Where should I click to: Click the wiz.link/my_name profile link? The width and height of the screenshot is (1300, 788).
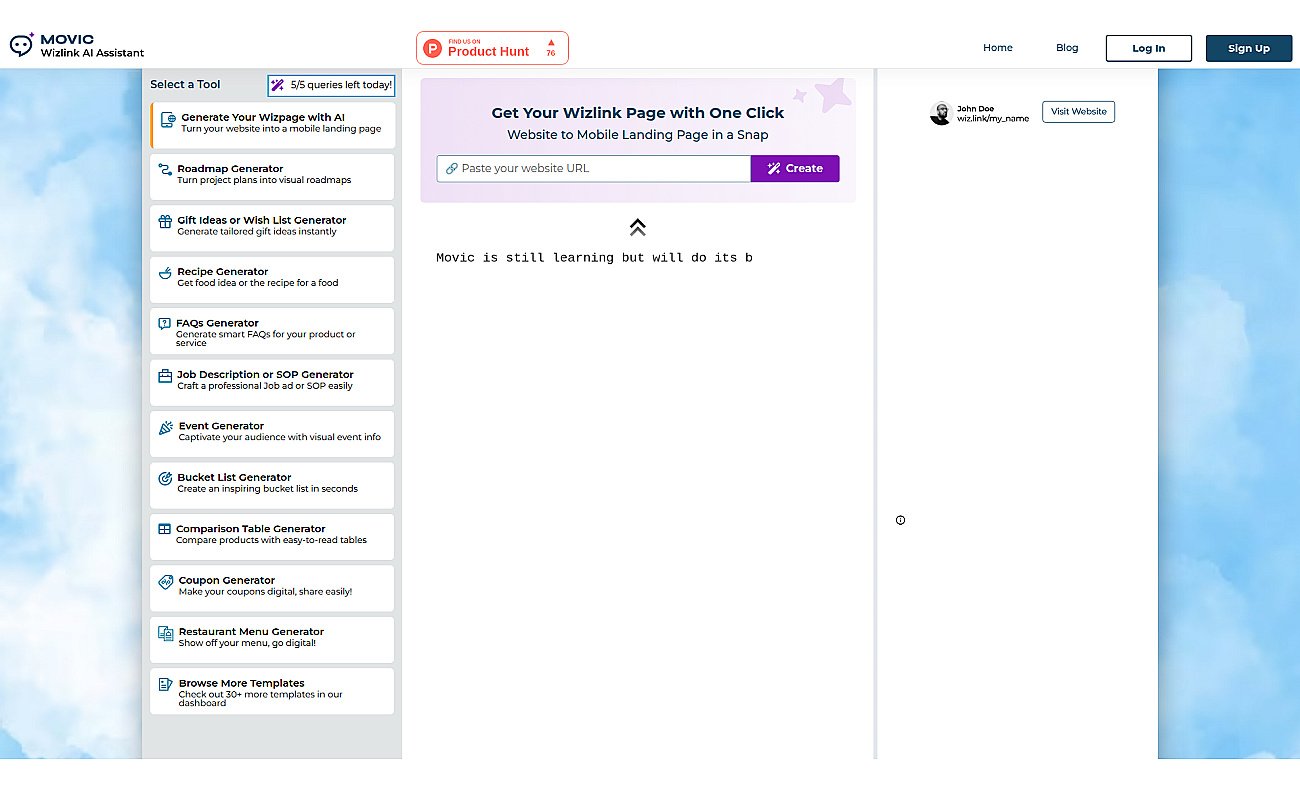click(x=993, y=119)
